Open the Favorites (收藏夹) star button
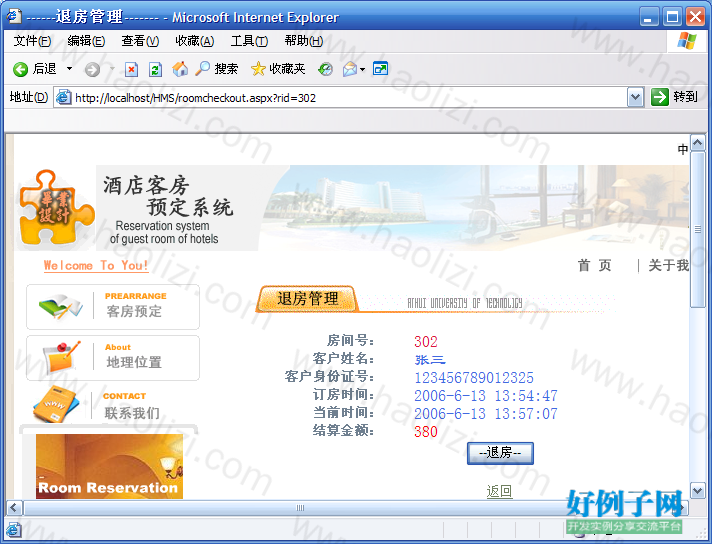Viewport: 712px width, 544px height. pos(278,69)
